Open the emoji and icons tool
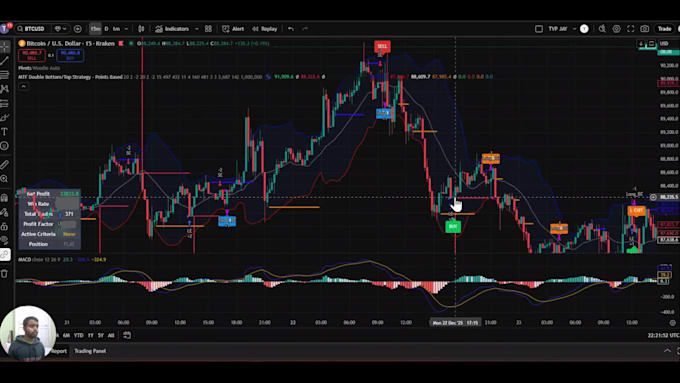Image resolution: width=680 pixels, height=383 pixels. pos(5,146)
